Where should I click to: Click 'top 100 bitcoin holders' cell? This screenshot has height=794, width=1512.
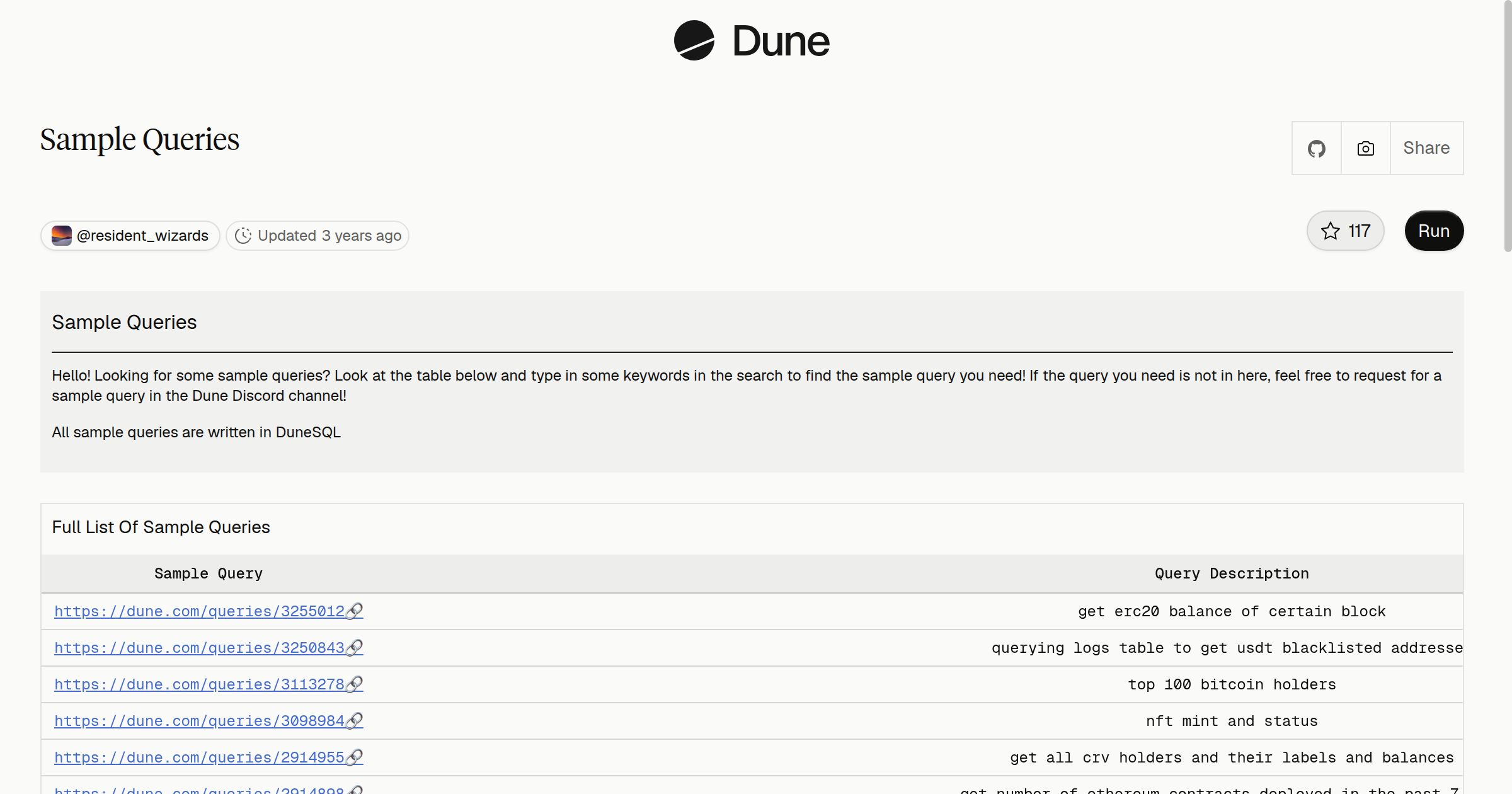click(x=1232, y=684)
